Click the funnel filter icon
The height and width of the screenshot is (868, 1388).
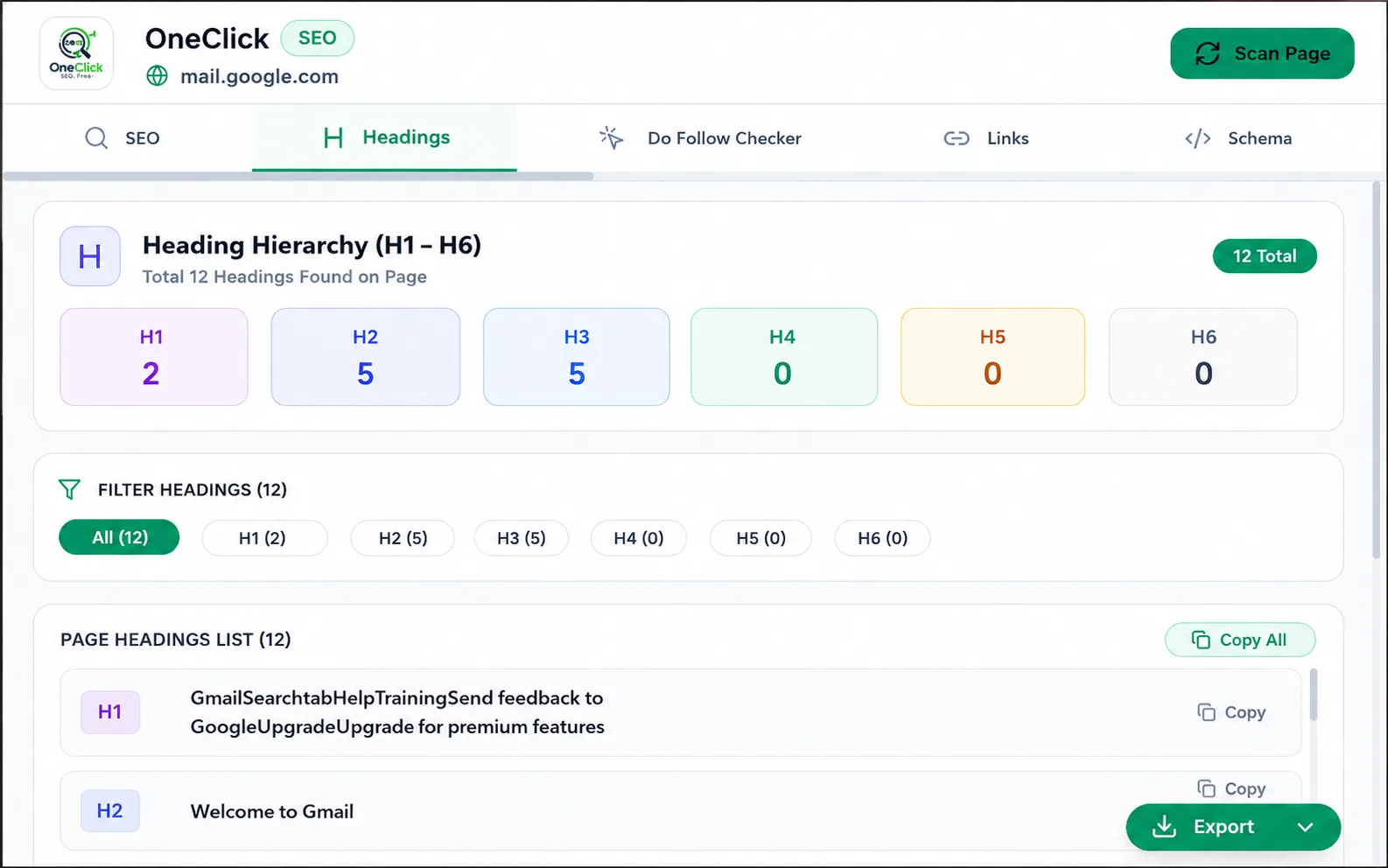pos(69,489)
